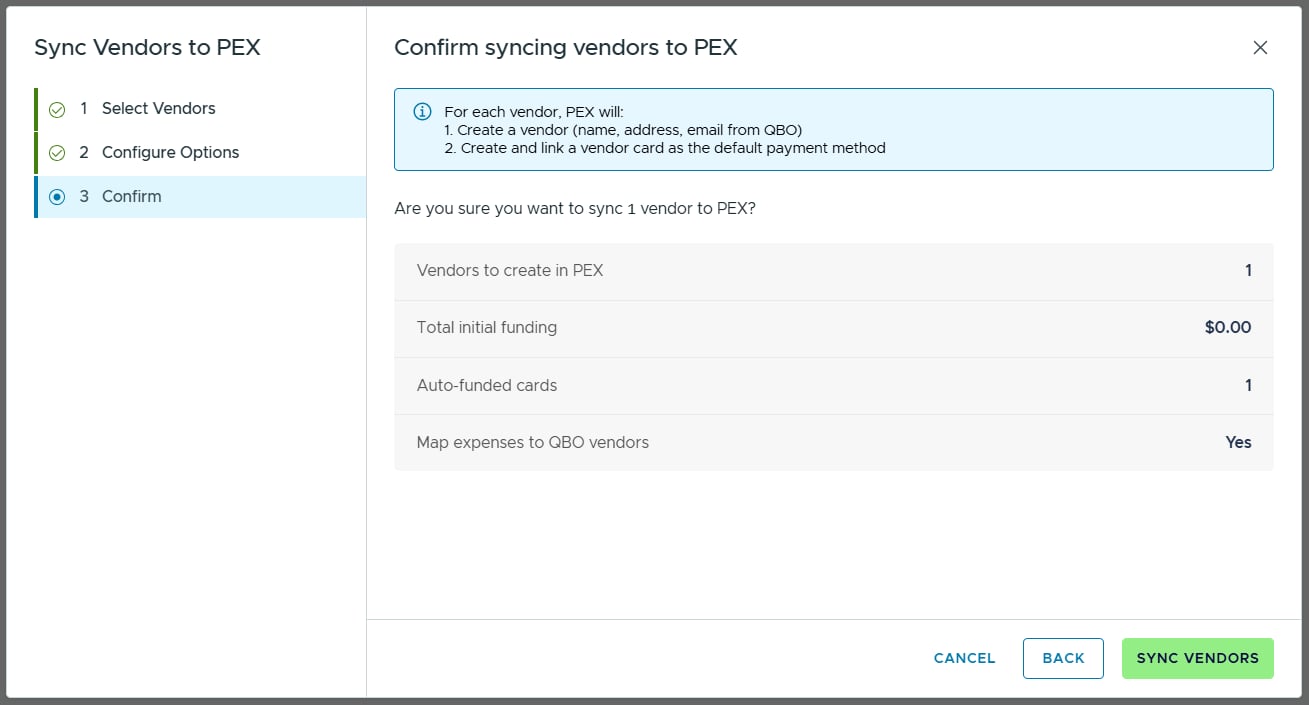The height and width of the screenshot is (705, 1309).
Task: Click the Sync Vendors to PEX title
Action: click(147, 47)
